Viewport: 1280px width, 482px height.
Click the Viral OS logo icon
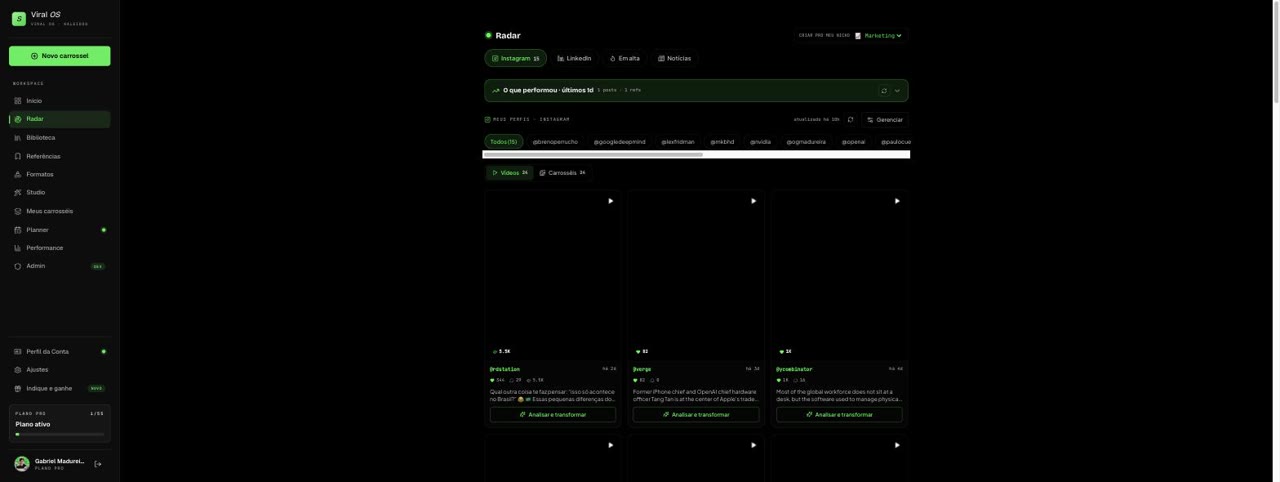(x=18, y=18)
